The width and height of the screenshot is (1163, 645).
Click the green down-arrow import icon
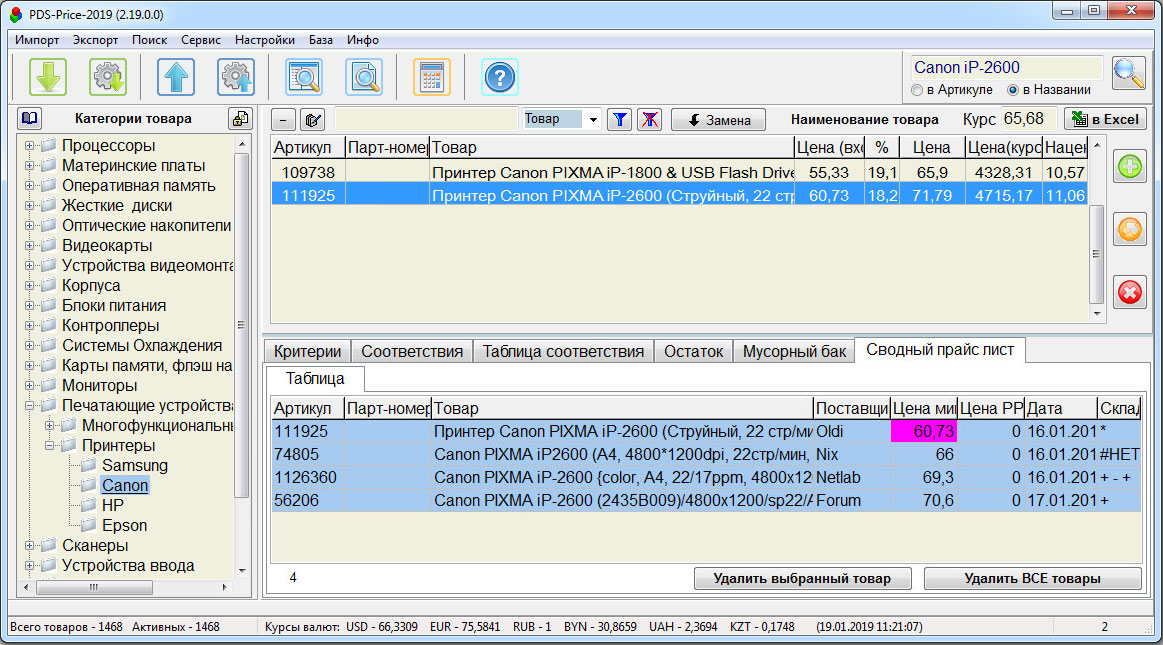[x=47, y=77]
